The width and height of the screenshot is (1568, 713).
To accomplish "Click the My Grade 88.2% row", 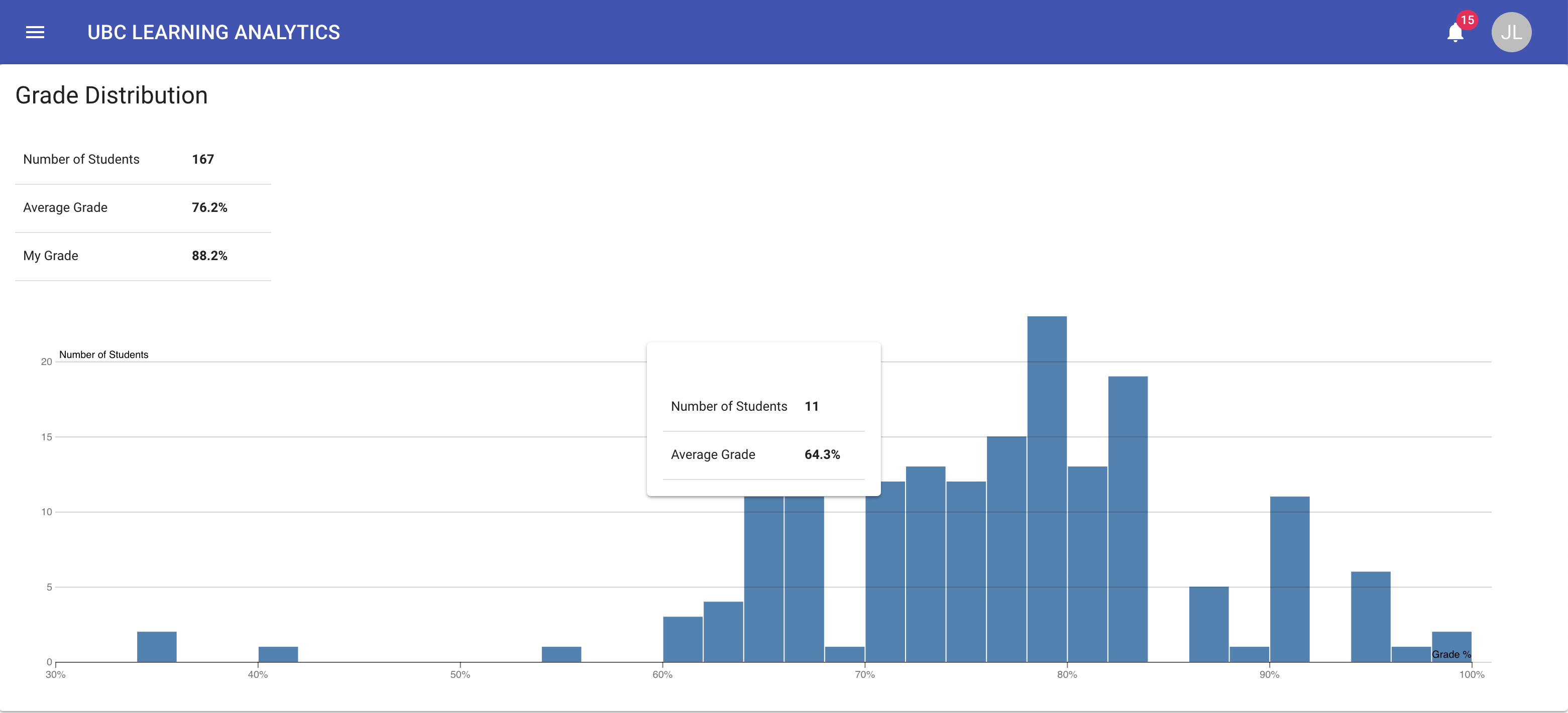I will click(143, 256).
